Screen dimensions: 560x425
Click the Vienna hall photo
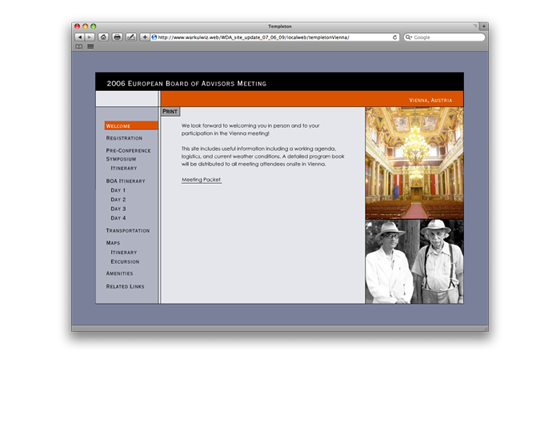[414, 163]
